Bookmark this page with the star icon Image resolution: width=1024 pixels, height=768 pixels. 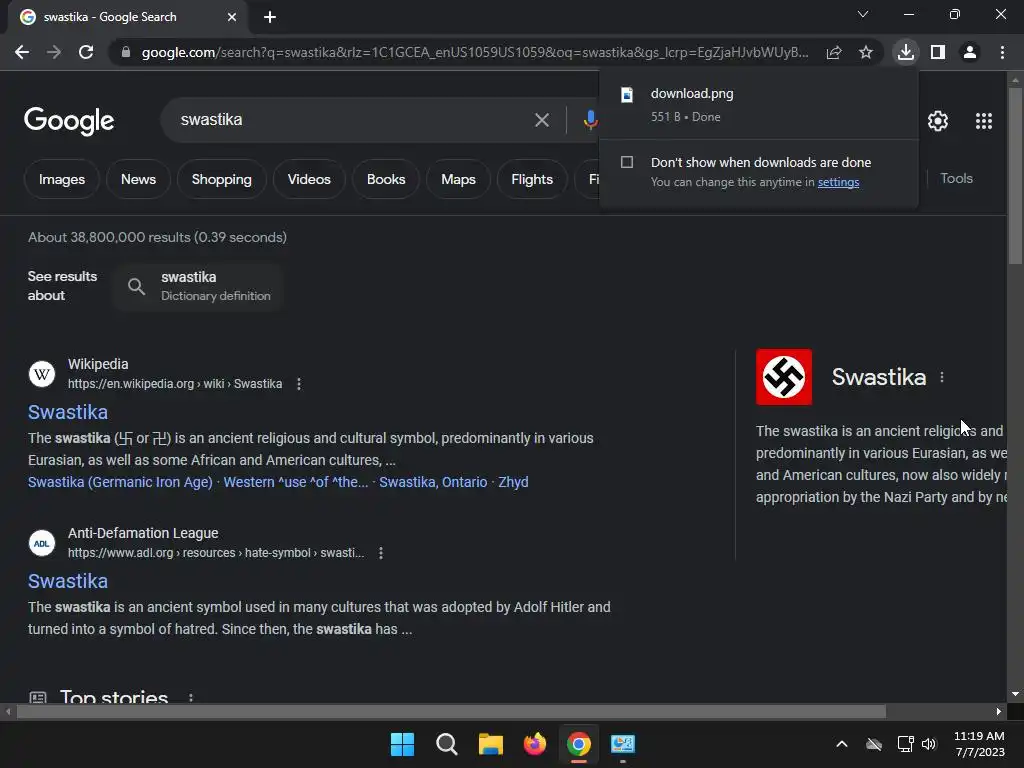866,52
